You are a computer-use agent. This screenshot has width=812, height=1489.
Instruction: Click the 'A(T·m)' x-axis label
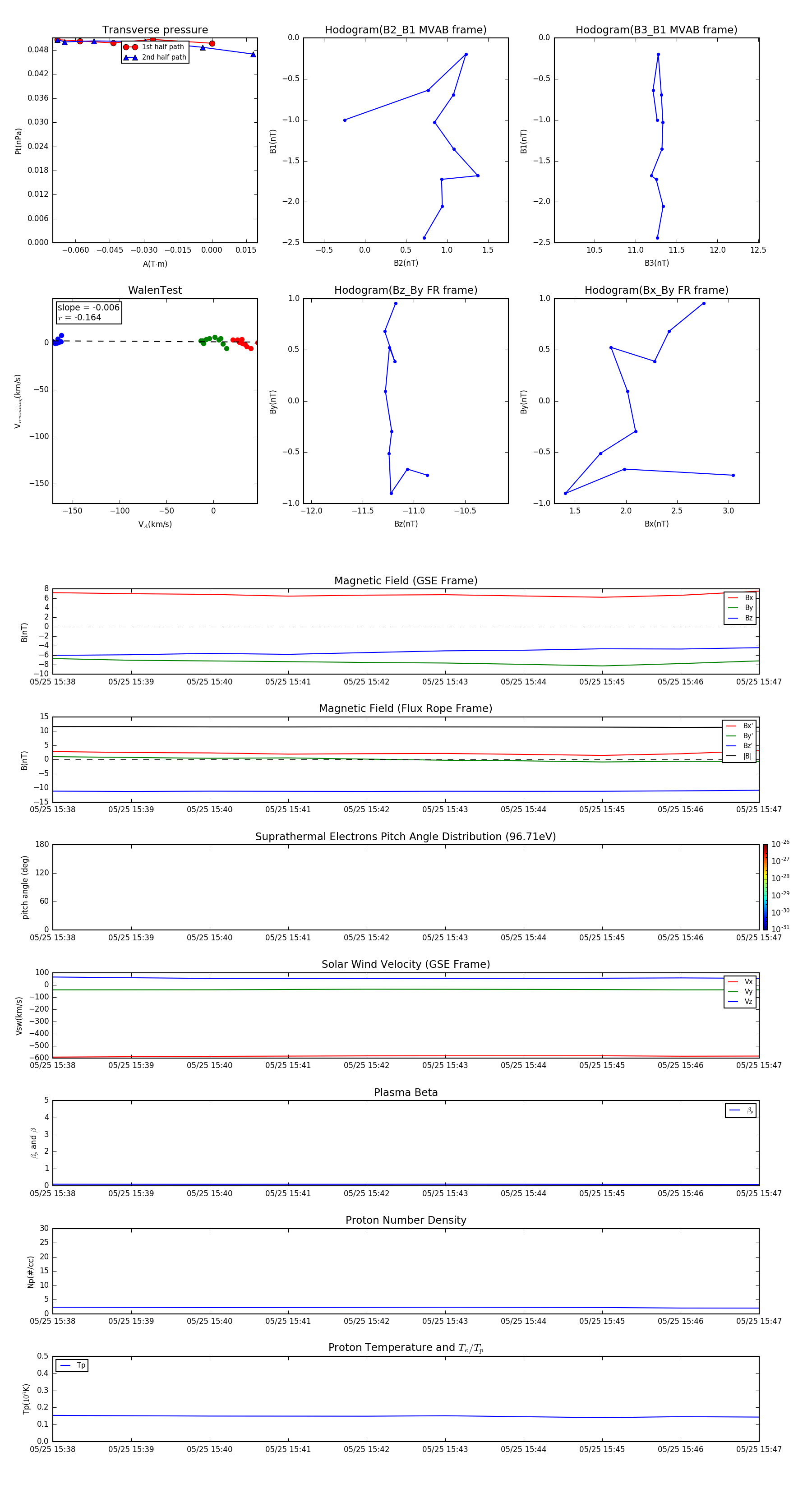(155, 264)
